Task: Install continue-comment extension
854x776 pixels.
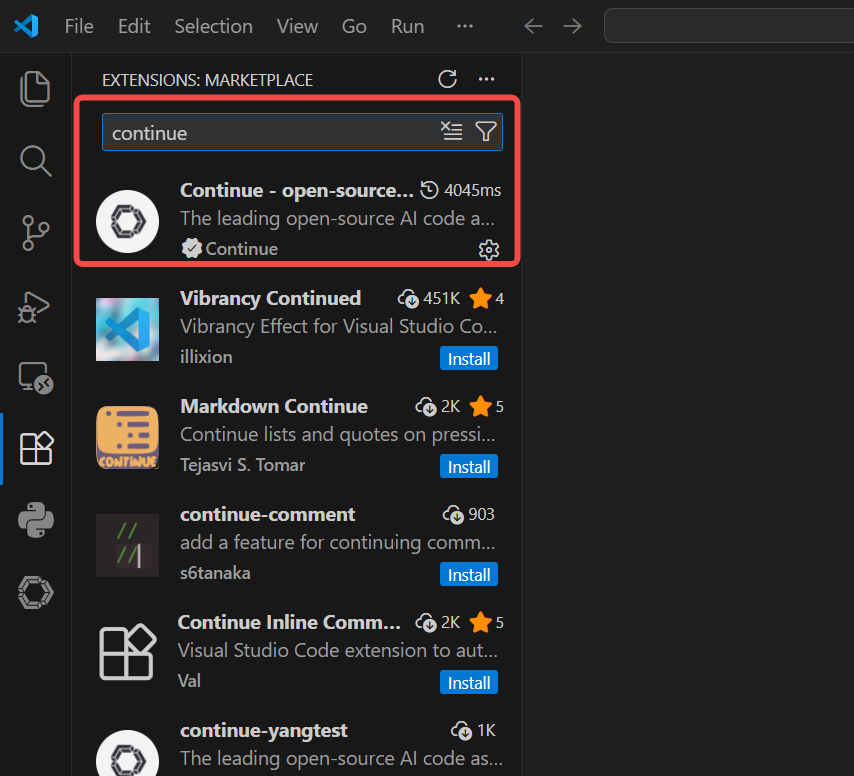Action: pos(468,575)
